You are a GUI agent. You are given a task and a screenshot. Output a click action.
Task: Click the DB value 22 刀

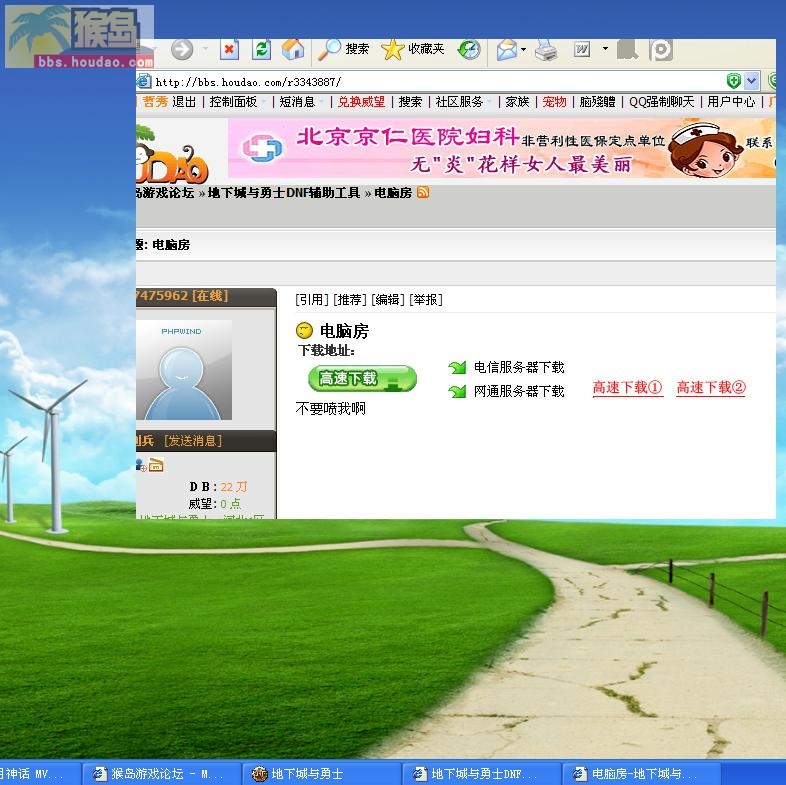point(234,487)
